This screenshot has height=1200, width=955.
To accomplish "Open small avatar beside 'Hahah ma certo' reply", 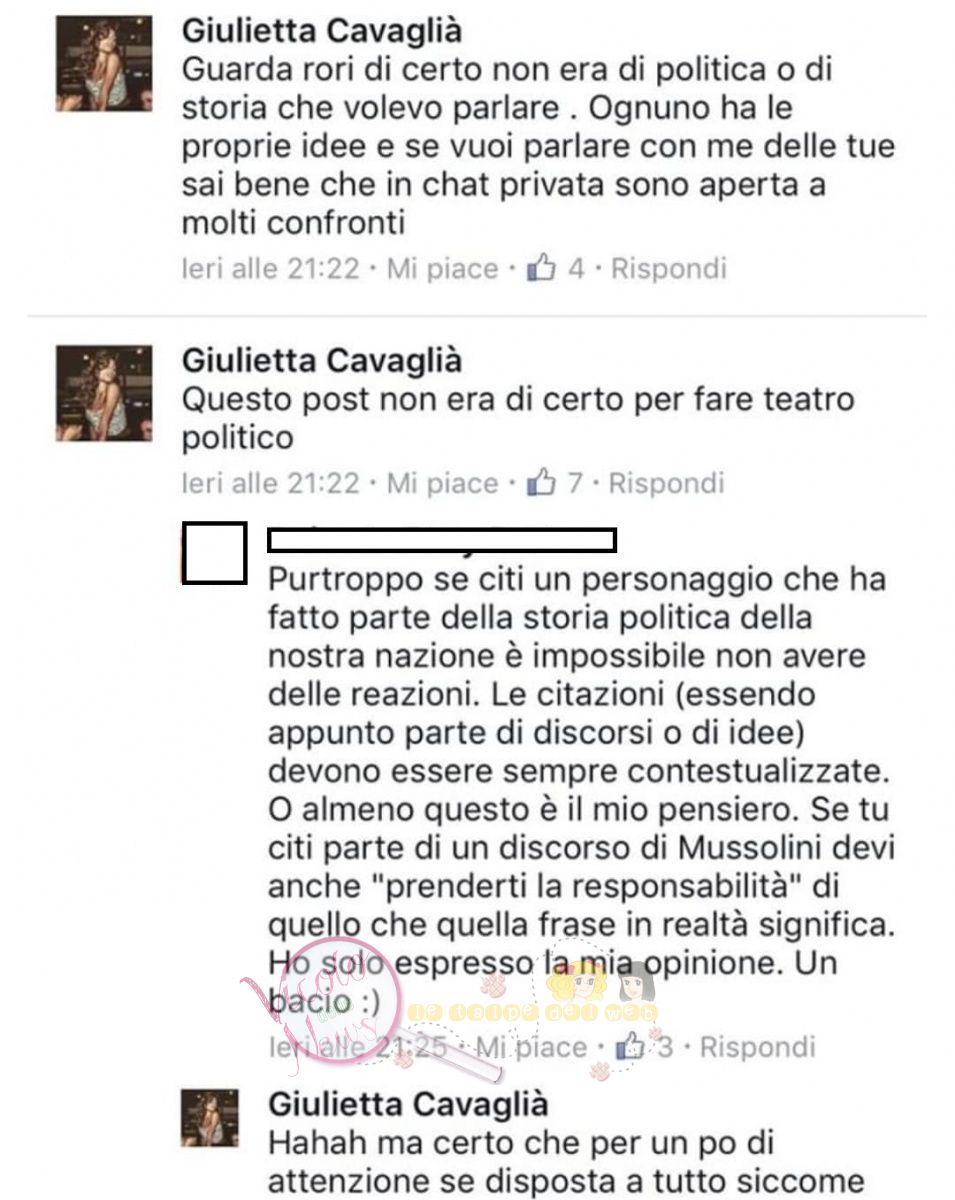I will 210,1118.
